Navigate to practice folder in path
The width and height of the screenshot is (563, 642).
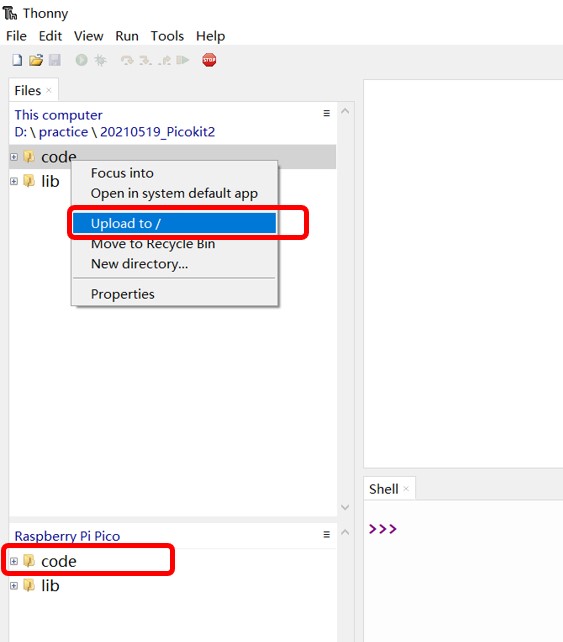click(63, 132)
